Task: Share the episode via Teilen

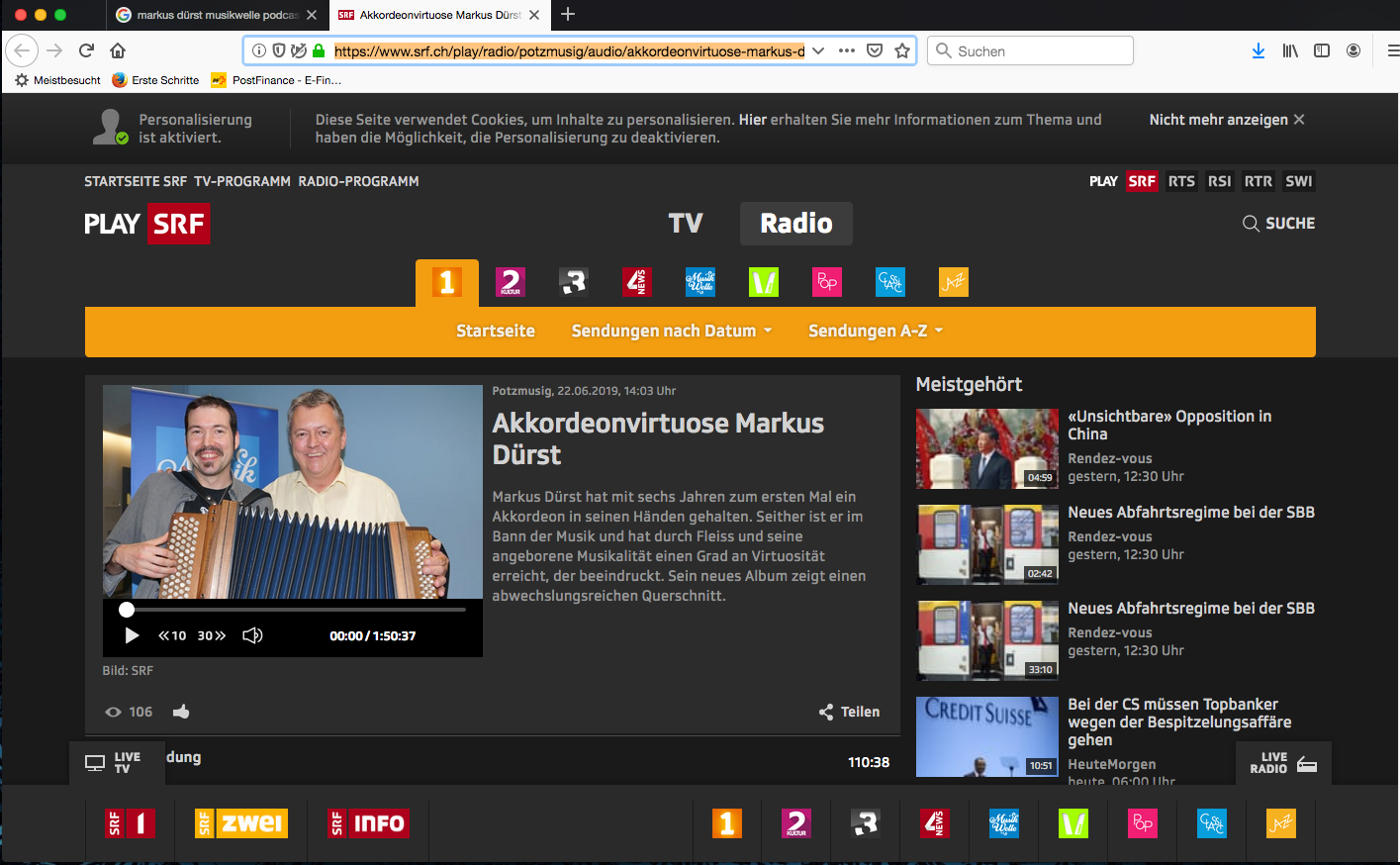Action: (x=849, y=712)
